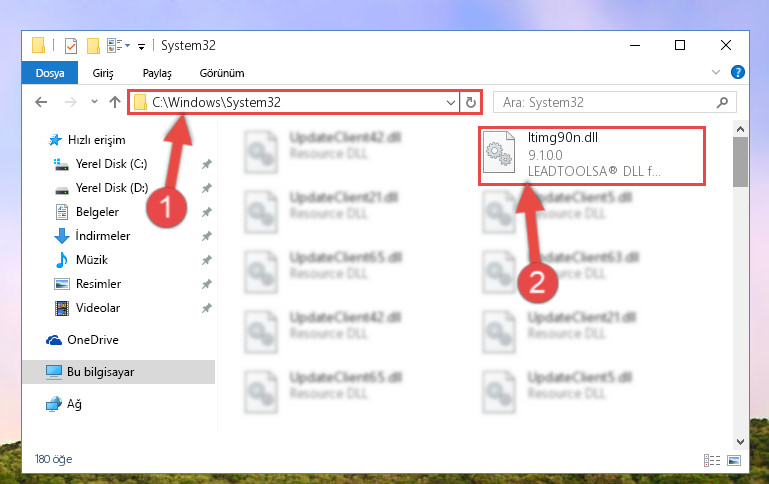Go up one folder level
This screenshot has width=769, height=484.
(x=115, y=102)
